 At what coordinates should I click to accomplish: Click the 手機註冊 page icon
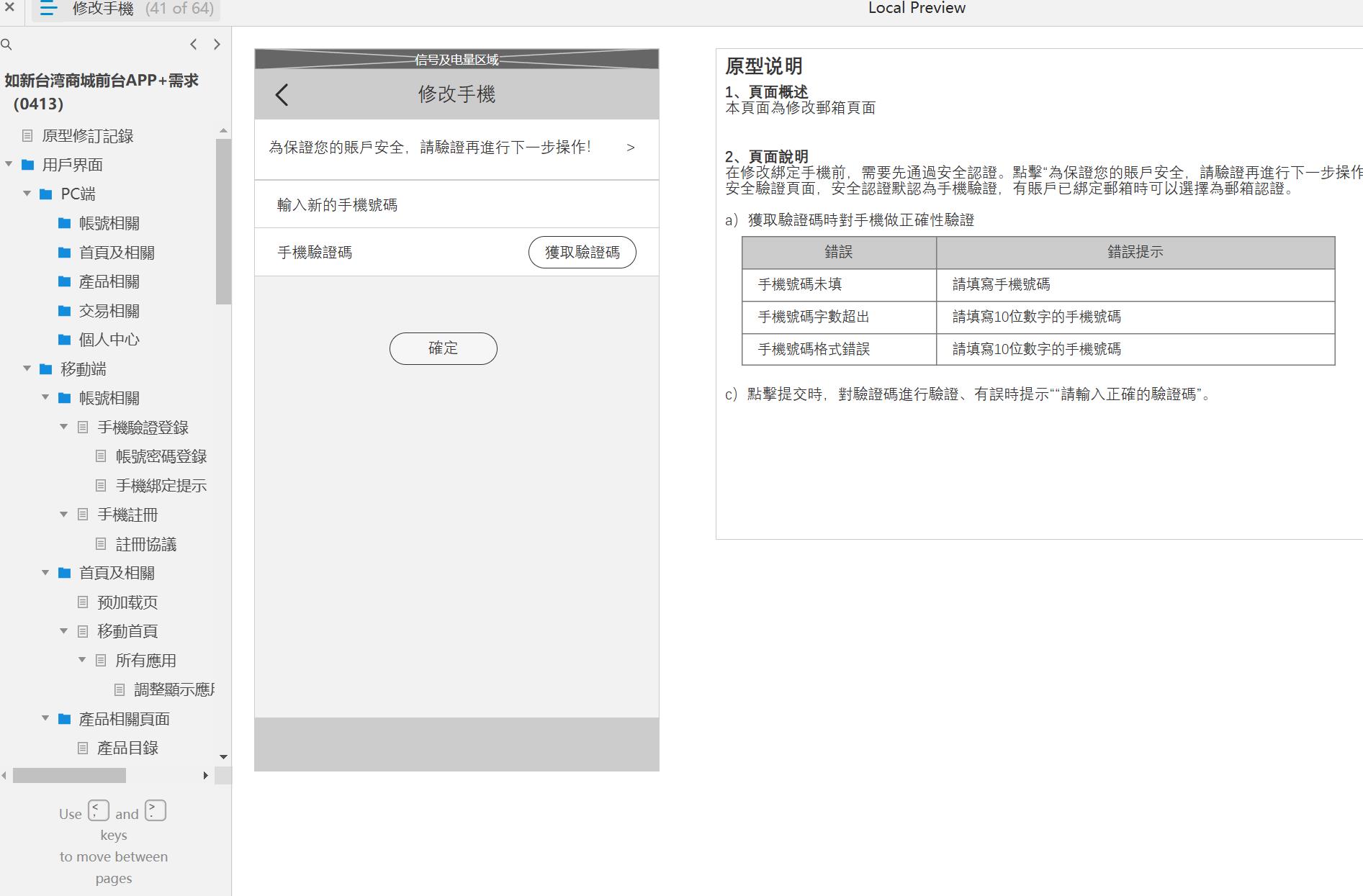83,515
